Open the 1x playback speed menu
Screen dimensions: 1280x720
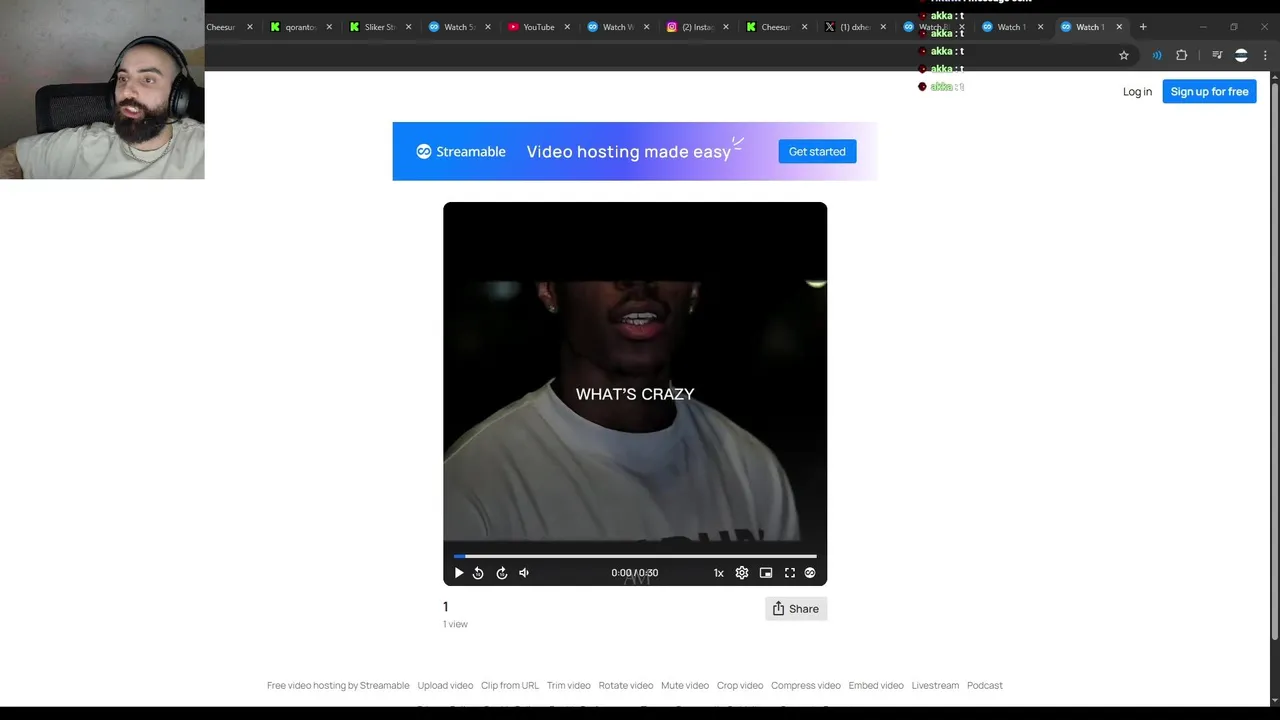(x=718, y=573)
